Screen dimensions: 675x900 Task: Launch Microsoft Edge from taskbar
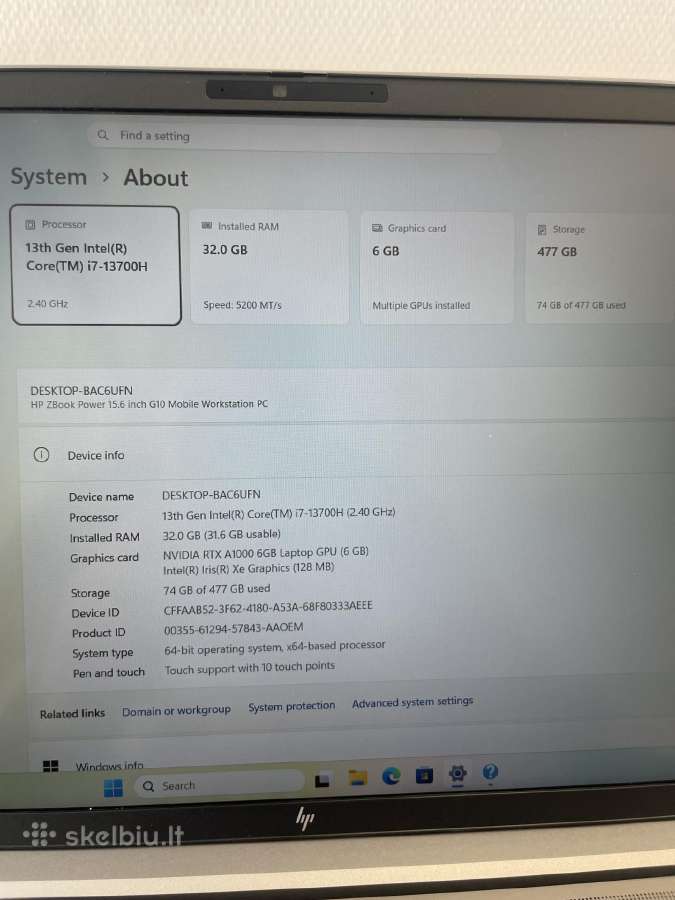[x=391, y=776]
